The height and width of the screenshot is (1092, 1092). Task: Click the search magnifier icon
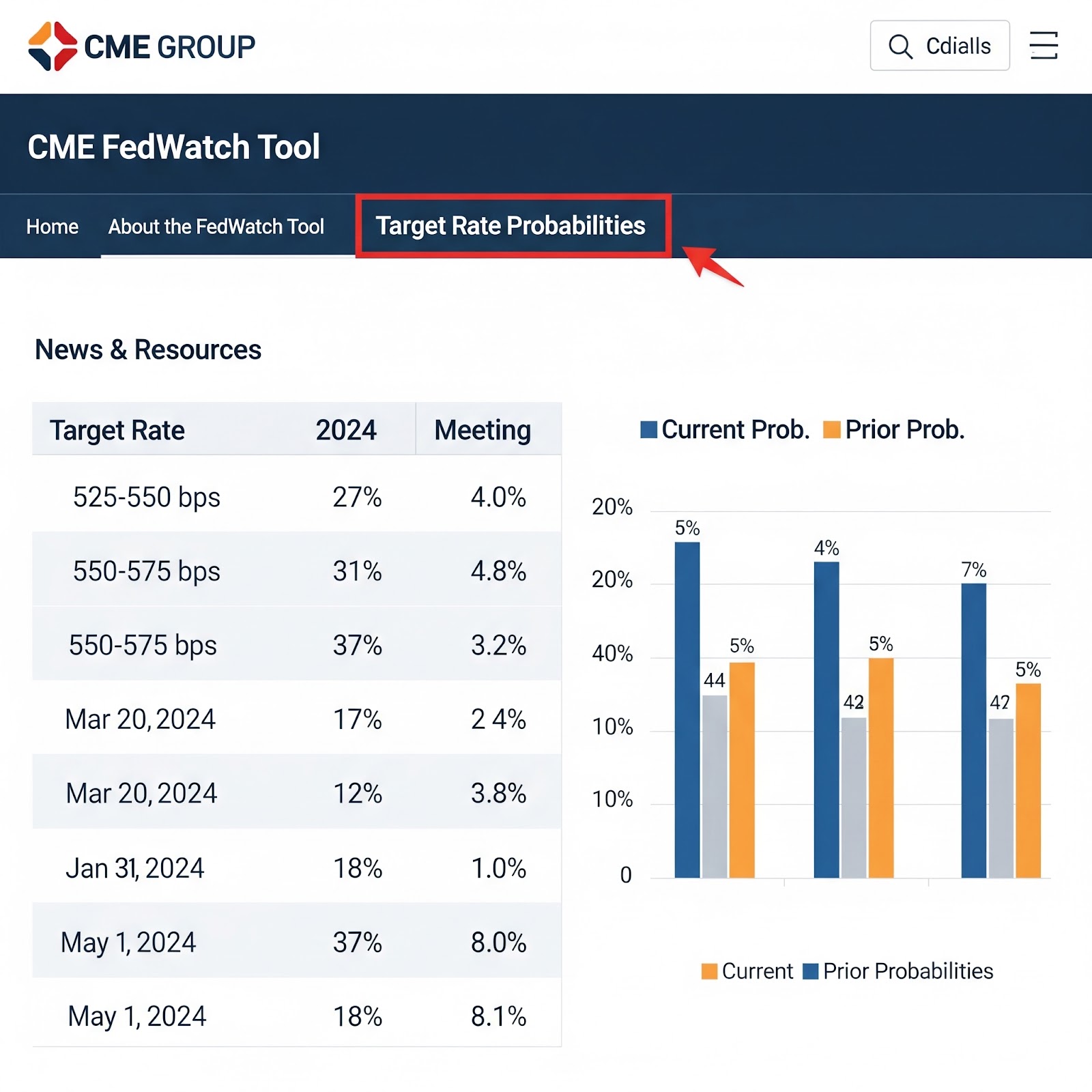[x=901, y=46]
